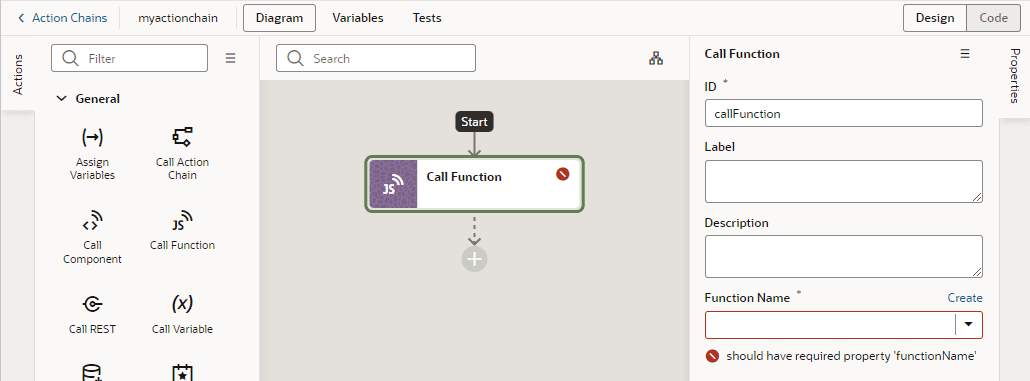
Task: Add an action with the plus circle
Action: pos(474,259)
